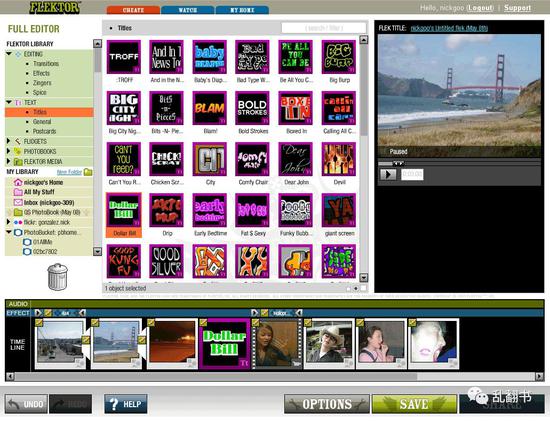Pick the Dear John title icon
The width and height of the screenshot is (550, 421).
click(x=296, y=159)
